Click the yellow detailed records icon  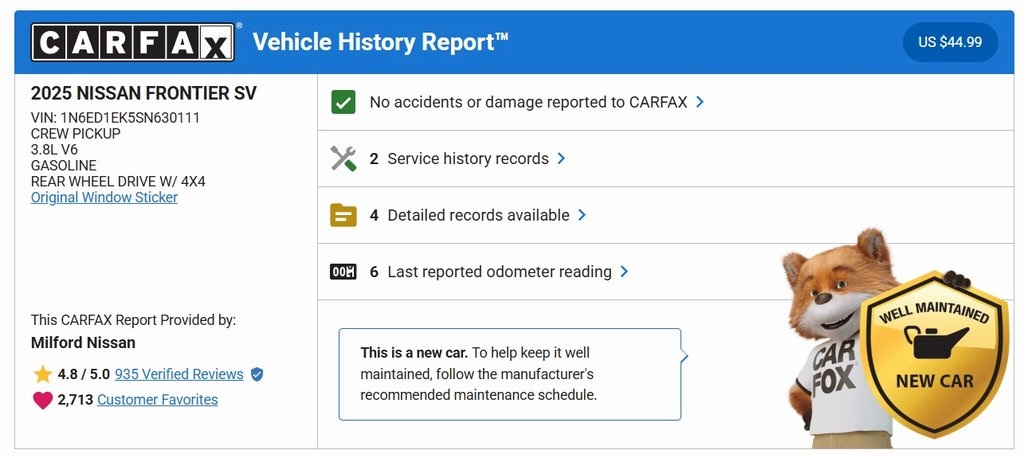[x=343, y=215]
